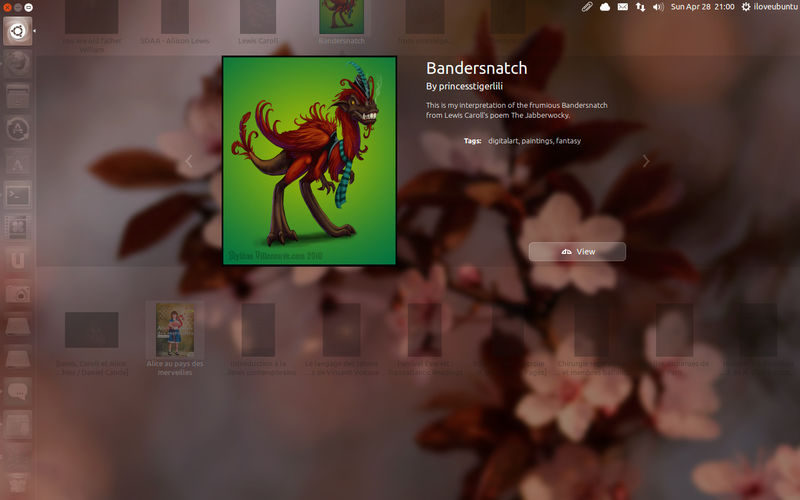Click the Bandersnatch title heading
This screenshot has width=800, height=500.
pos(477,68)
